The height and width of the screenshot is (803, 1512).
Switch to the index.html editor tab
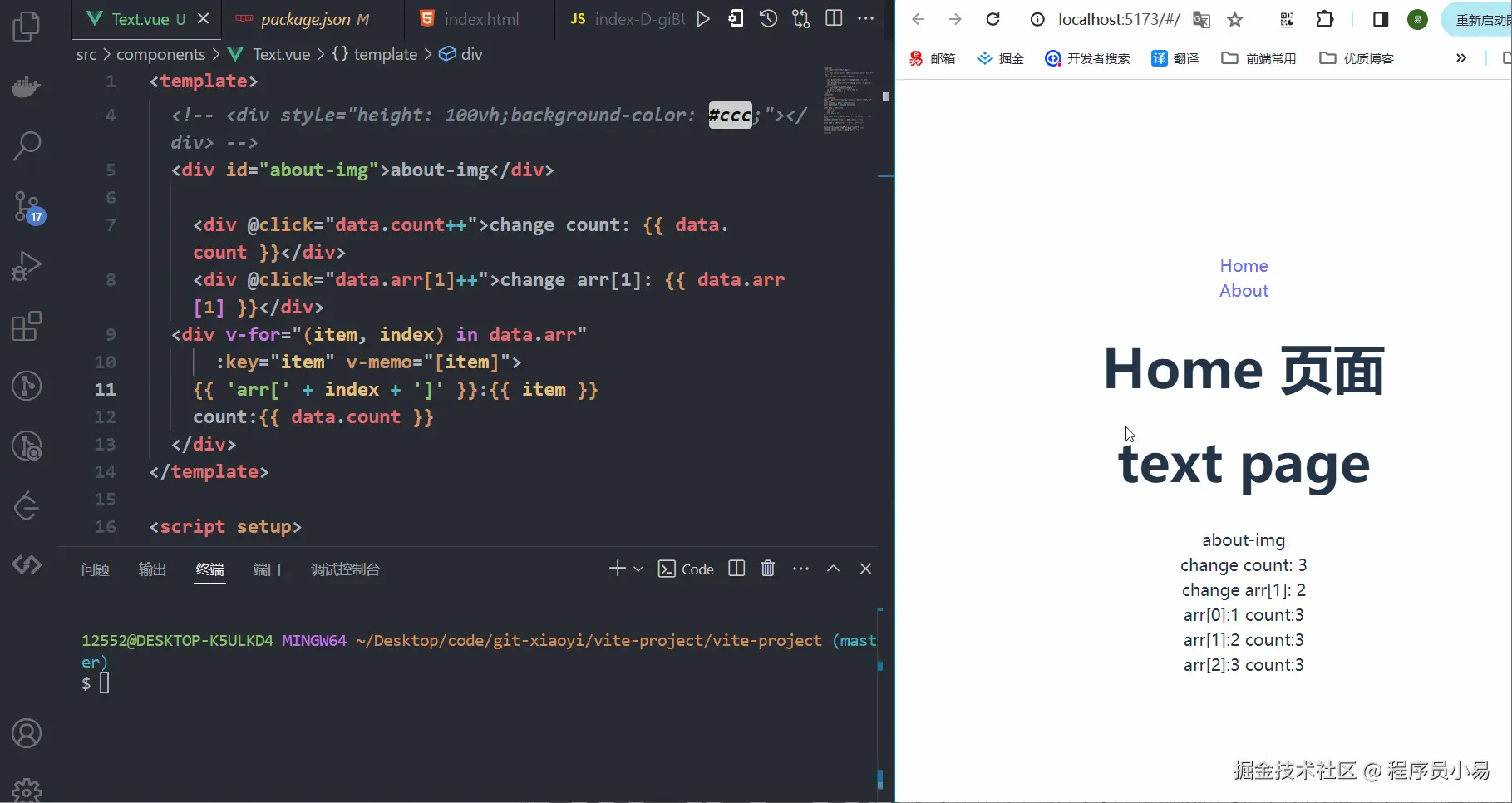[480, 19]
